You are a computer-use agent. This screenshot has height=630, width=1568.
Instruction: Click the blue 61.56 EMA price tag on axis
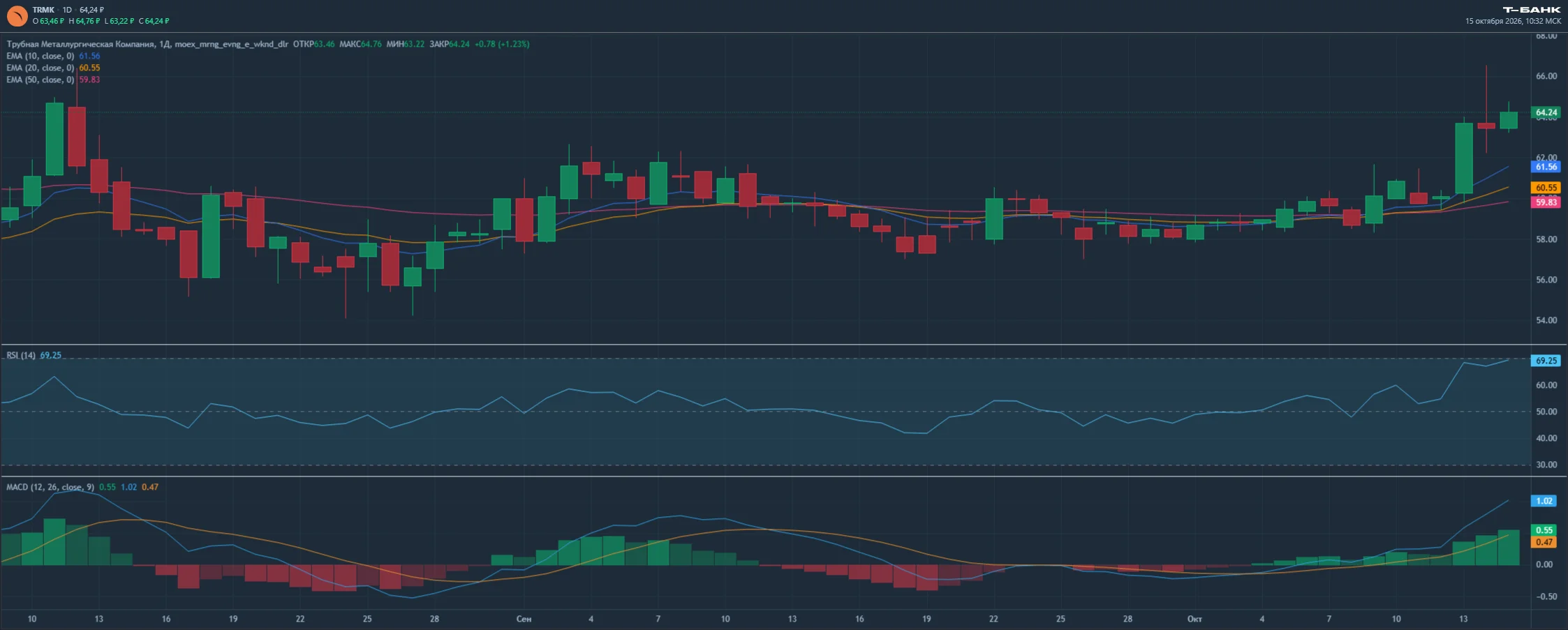point(1546,167)
